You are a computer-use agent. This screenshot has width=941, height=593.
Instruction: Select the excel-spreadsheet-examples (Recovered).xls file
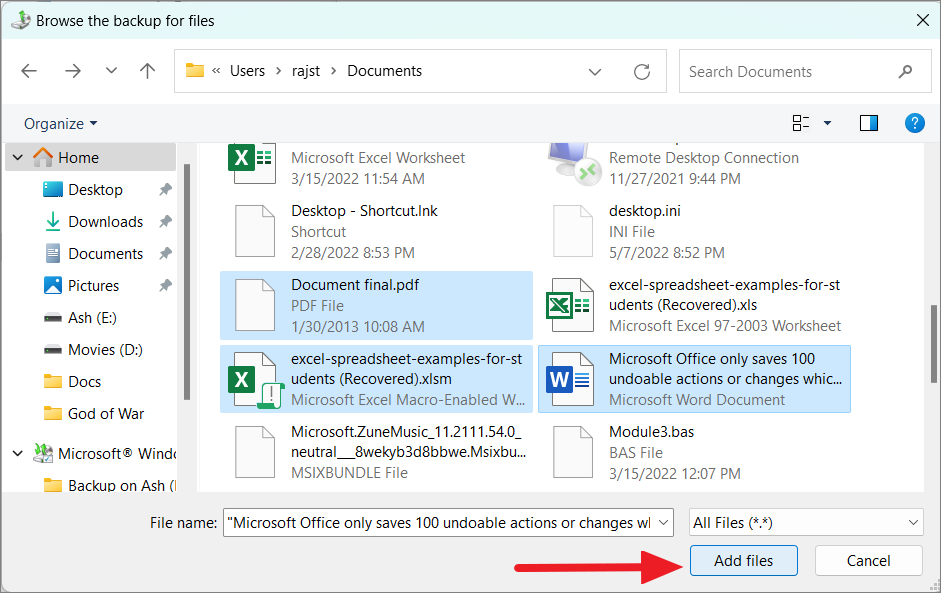tap(694, 306)
